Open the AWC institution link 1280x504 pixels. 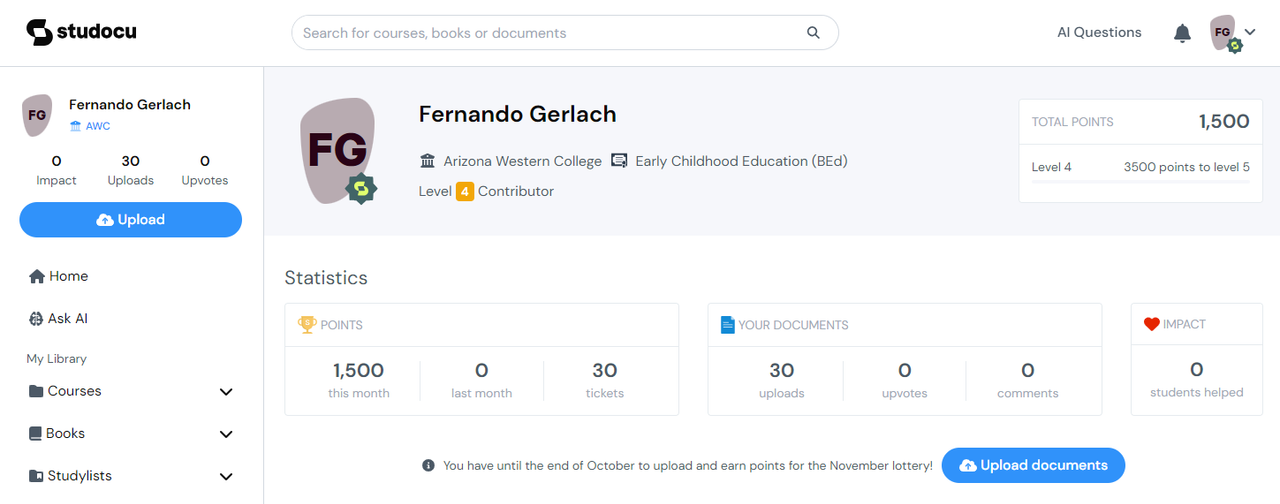pyautogui.click(x=90, y=126)
